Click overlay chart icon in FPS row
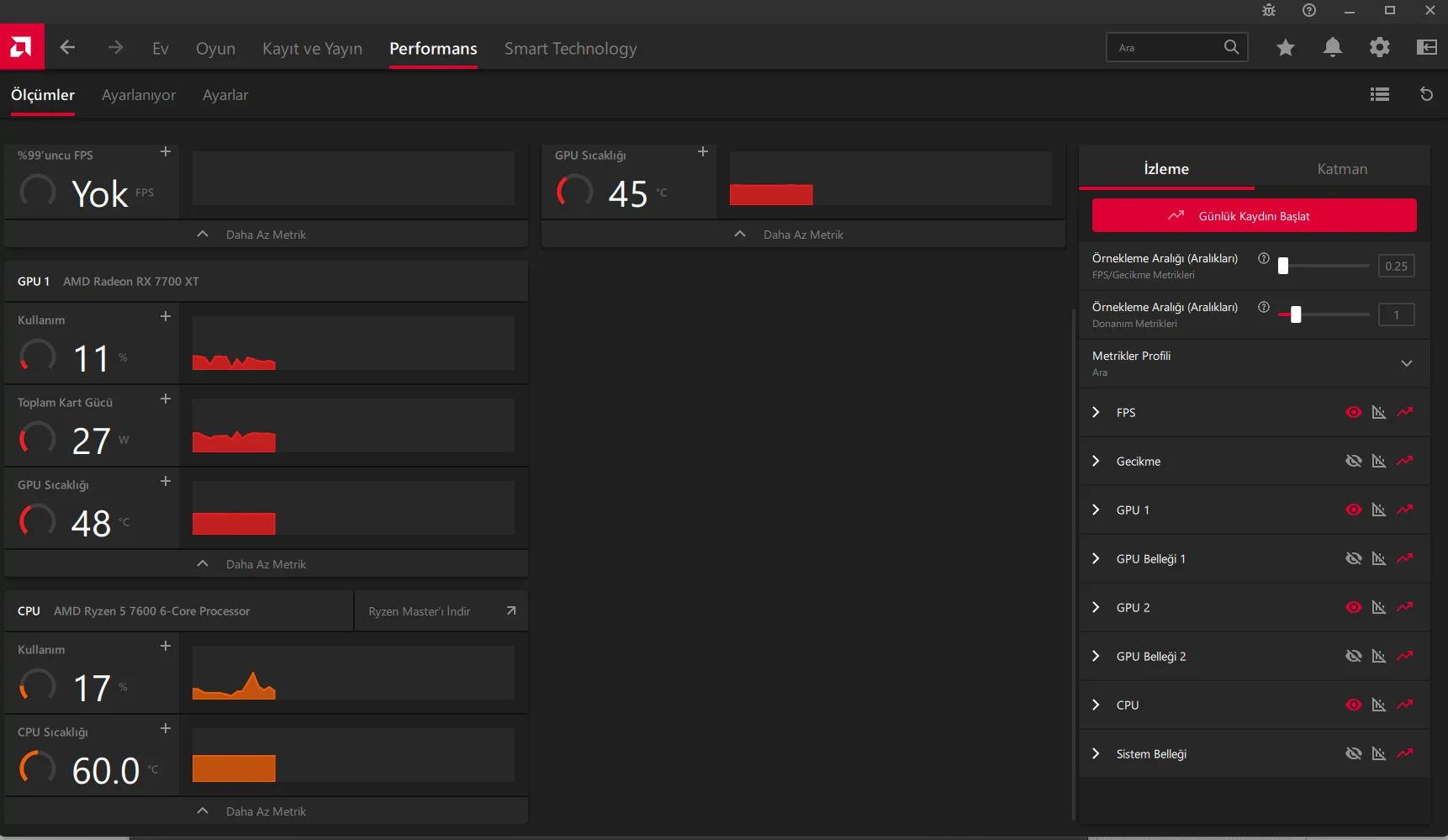1448x840 pixels. pos(1379,412)
